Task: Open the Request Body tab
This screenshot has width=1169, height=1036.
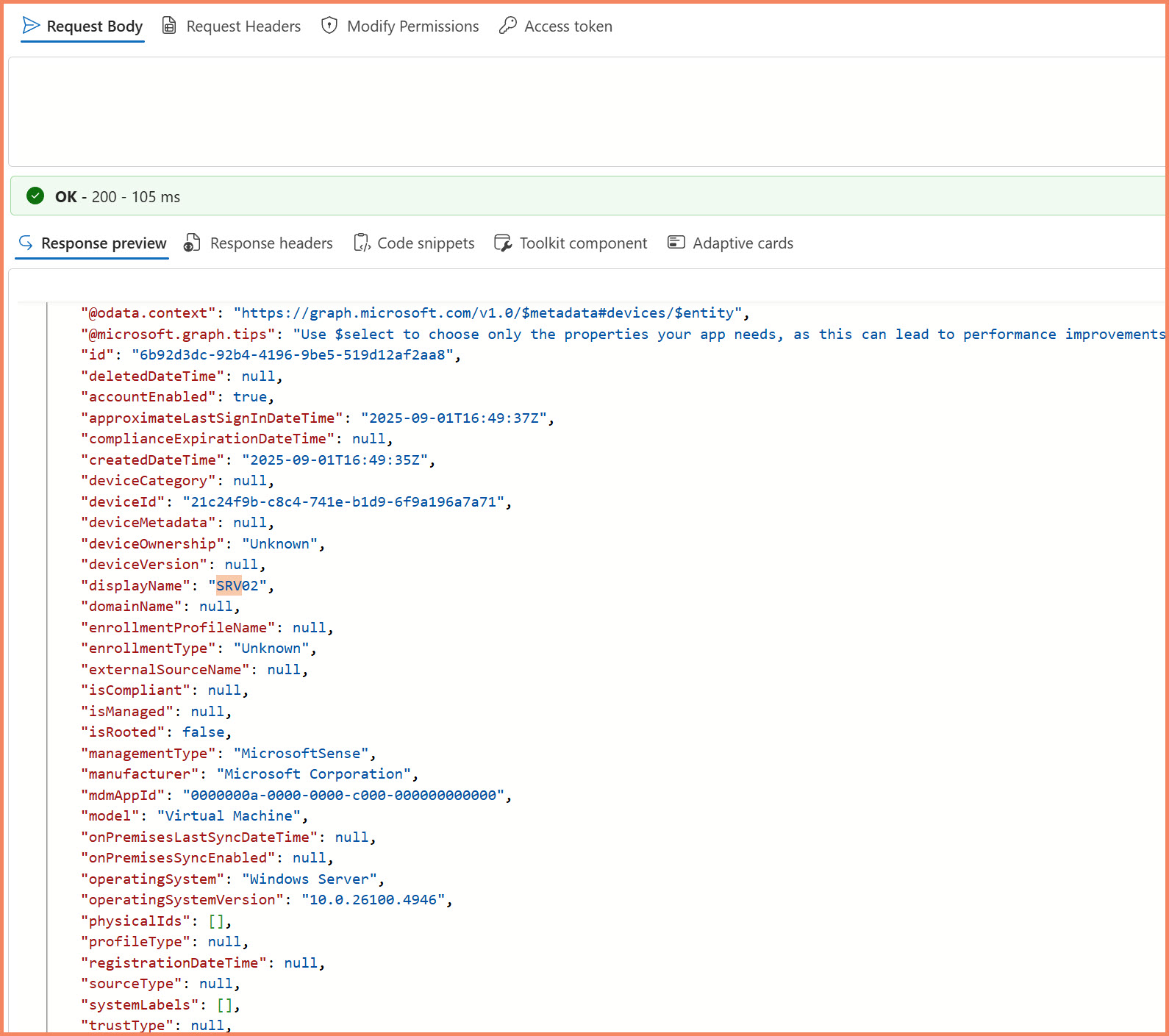Action: [x=82, y=26]
